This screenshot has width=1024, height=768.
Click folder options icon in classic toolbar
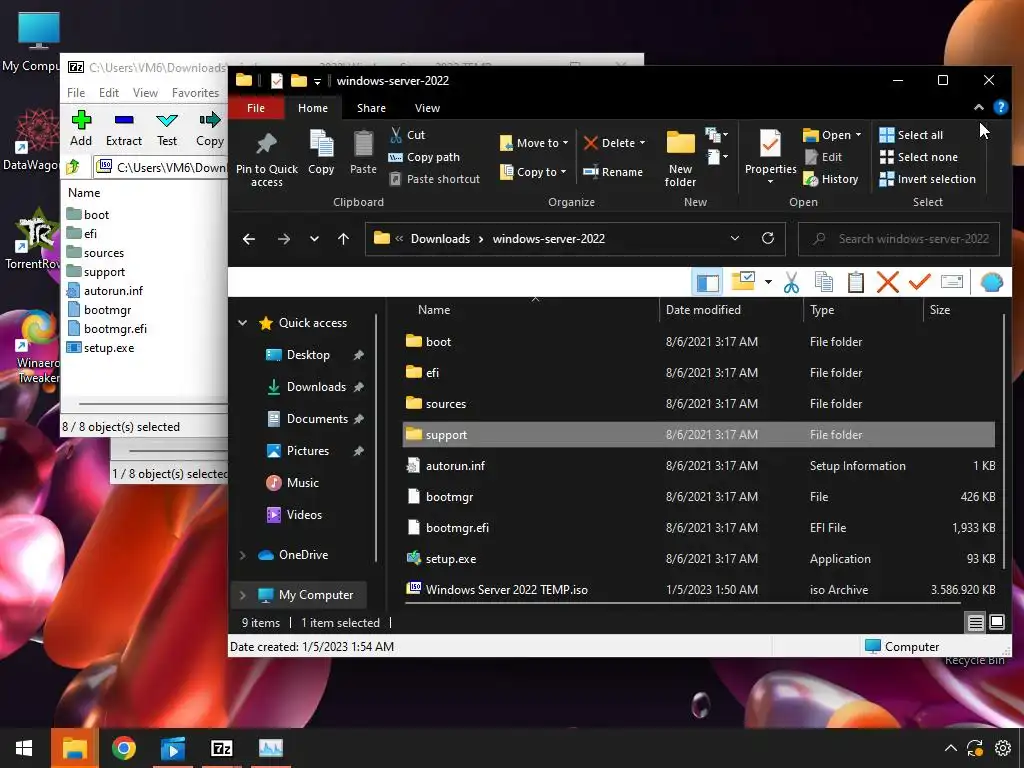point(743,281)
